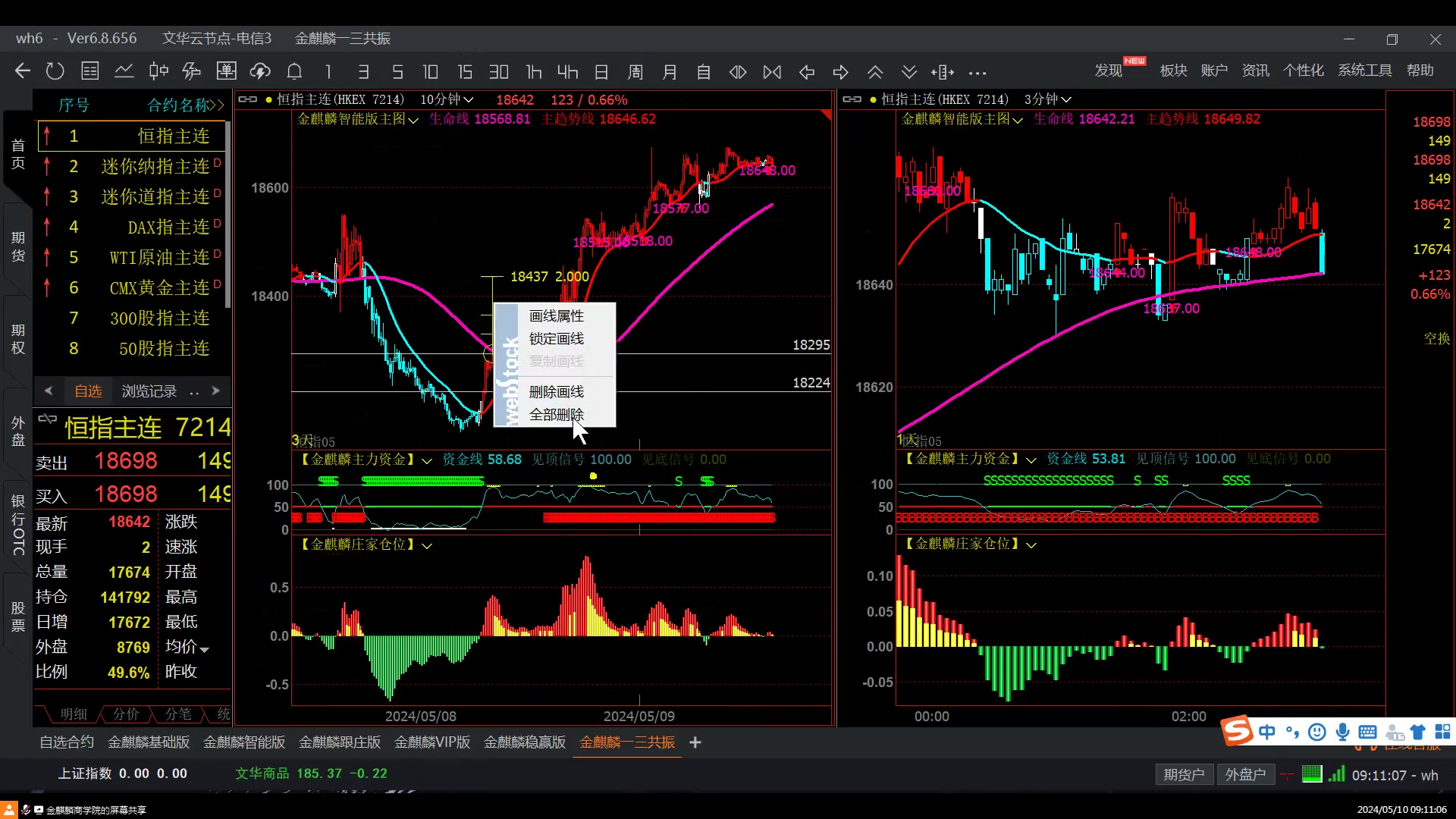The width and height of the screenshot is (1456, 819).
Task: Click the left hollow arrow icon
Action: (807, 71)
